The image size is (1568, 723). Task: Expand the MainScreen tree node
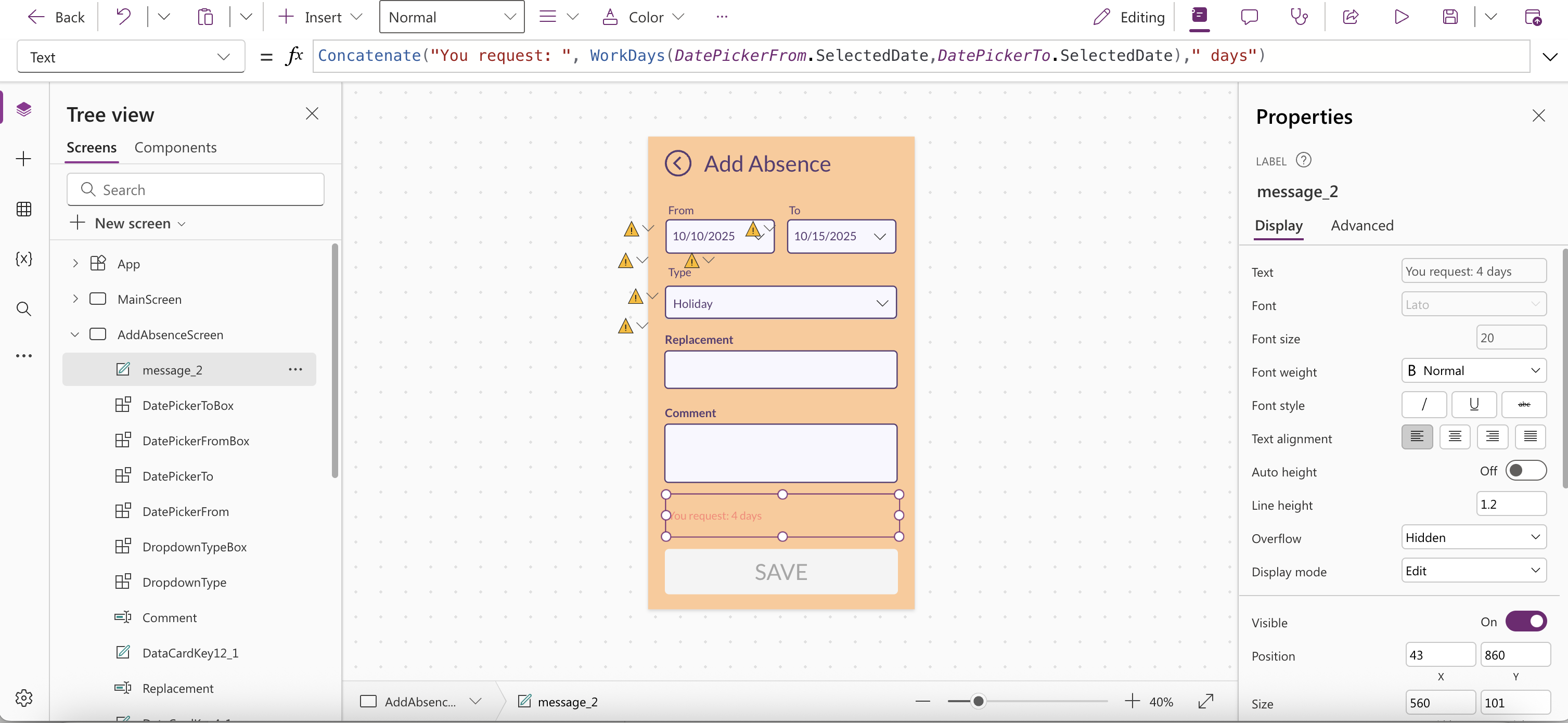click(x=75, y=299)
